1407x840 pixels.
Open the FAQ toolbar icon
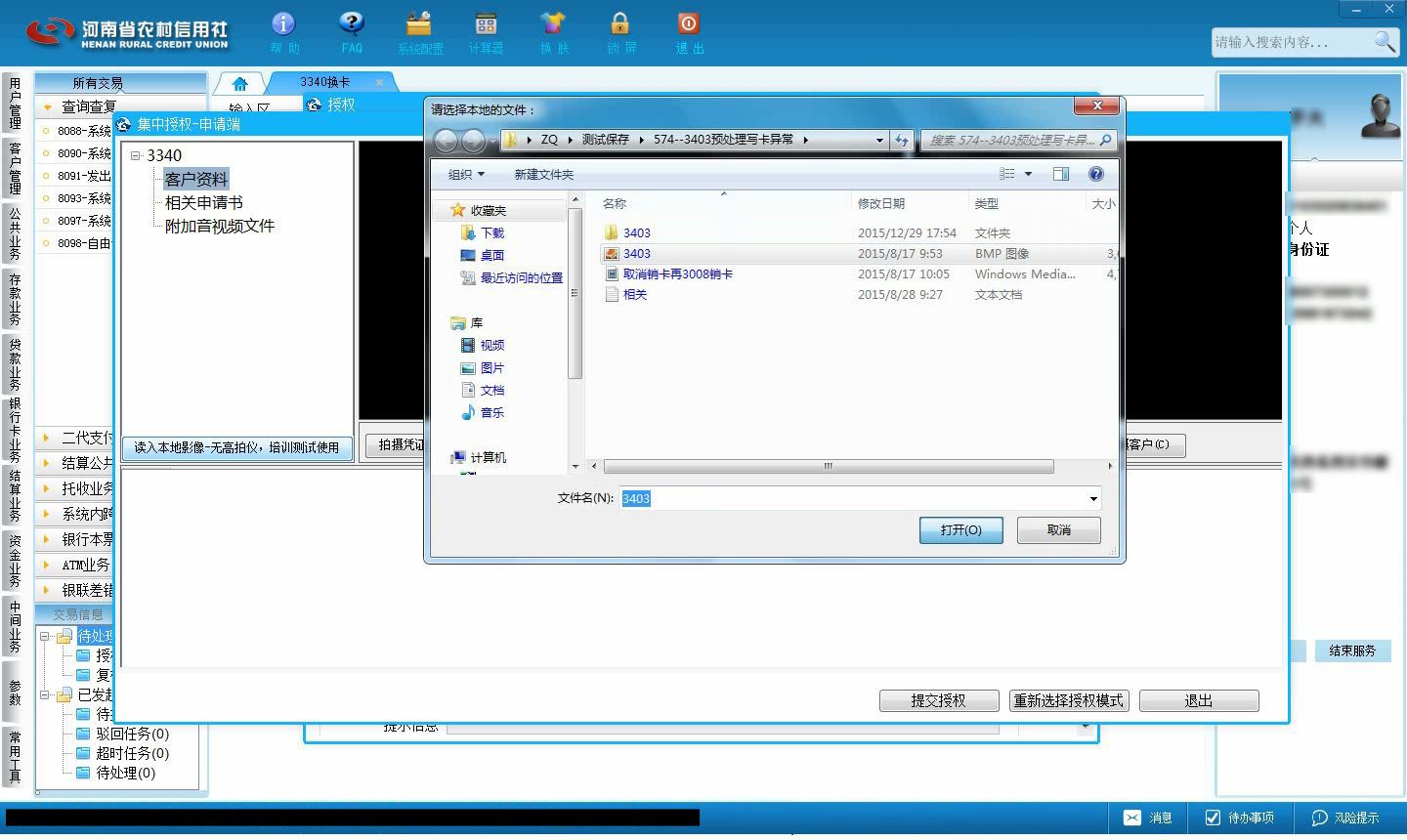[x=352, y=32]
